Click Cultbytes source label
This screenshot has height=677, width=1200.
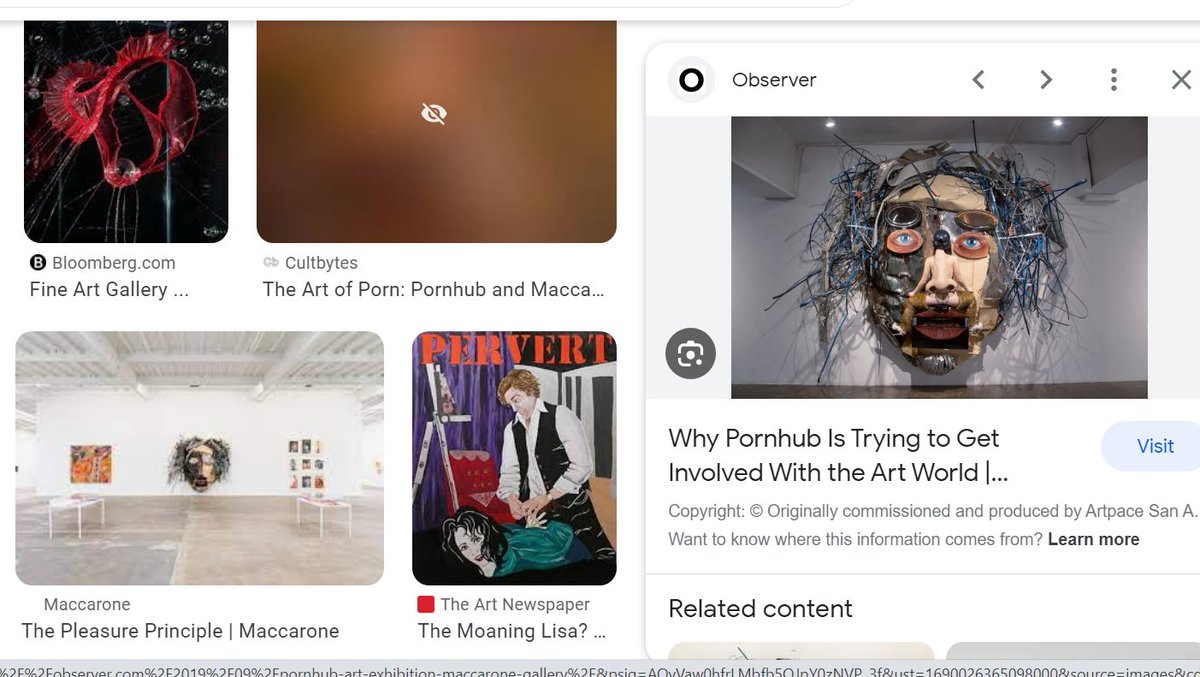click(321, 263)
